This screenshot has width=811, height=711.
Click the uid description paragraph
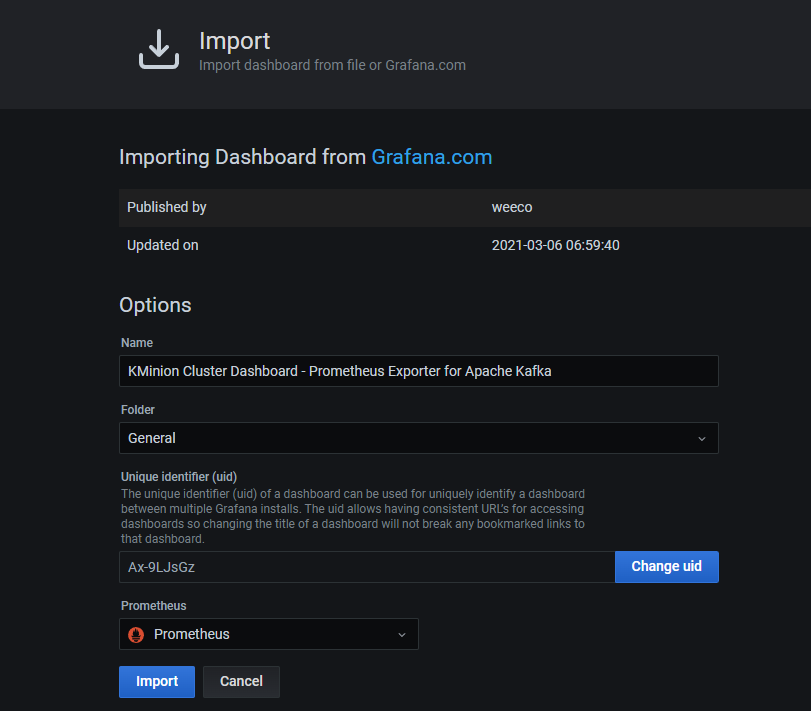click(353, 517)
